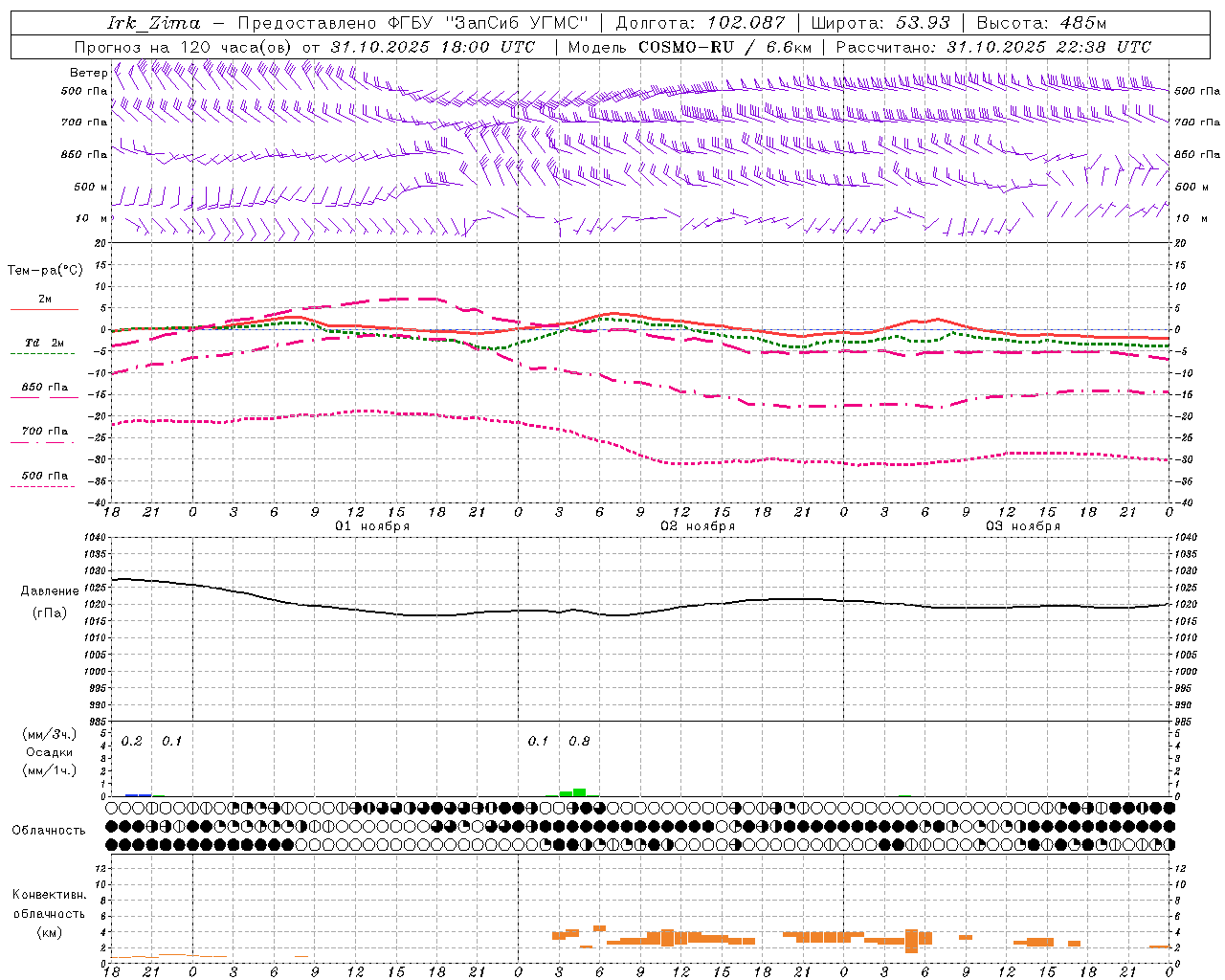Click the '(мм/1ч.)' precipitation unit label
Screen dimensions: 1225x980
pyautogui.click(x=50, y=770)
